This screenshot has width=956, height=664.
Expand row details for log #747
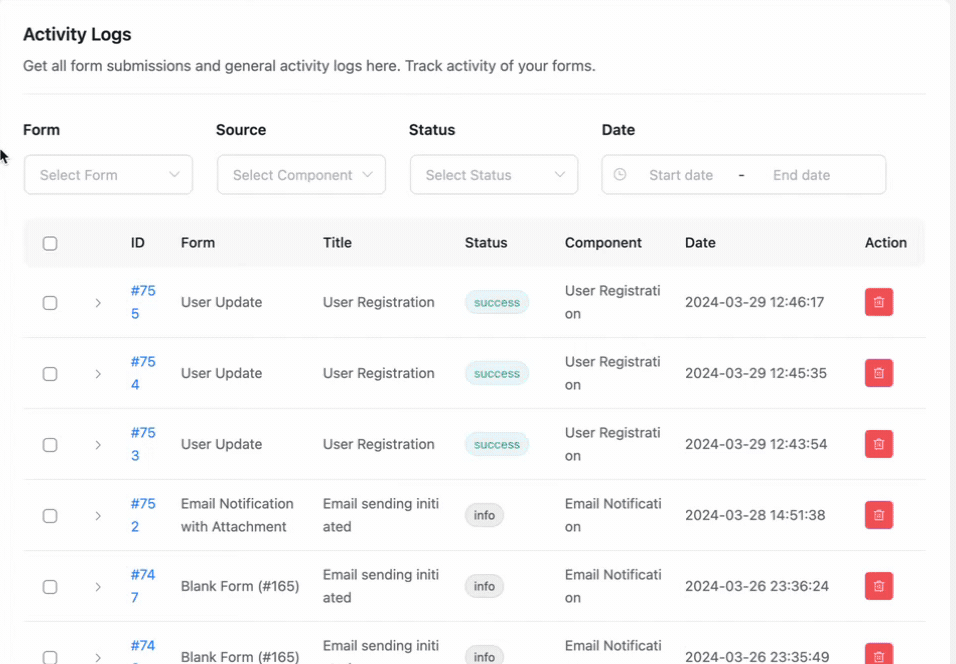(98, 587)
